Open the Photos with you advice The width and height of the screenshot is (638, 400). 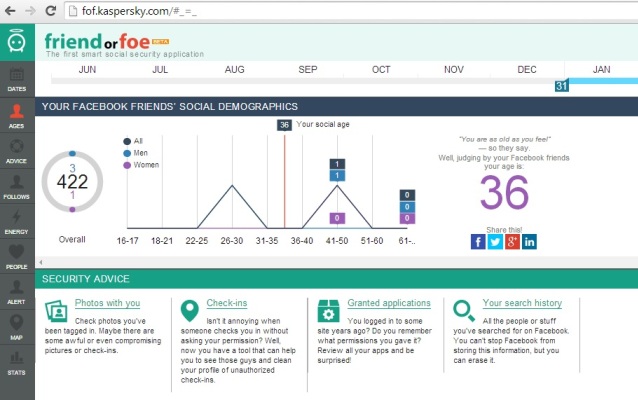click(x=107, y=303)
